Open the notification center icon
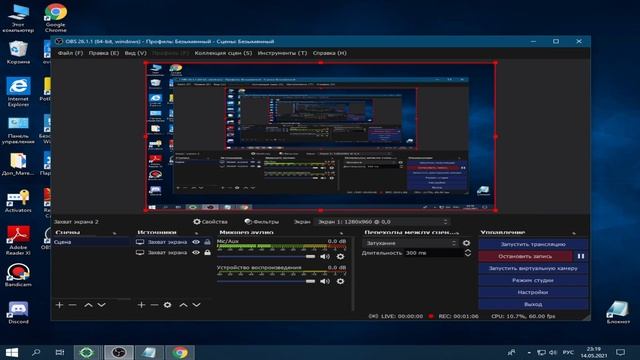This screenshot has height=360, width=640. click(x=620, y=352)
